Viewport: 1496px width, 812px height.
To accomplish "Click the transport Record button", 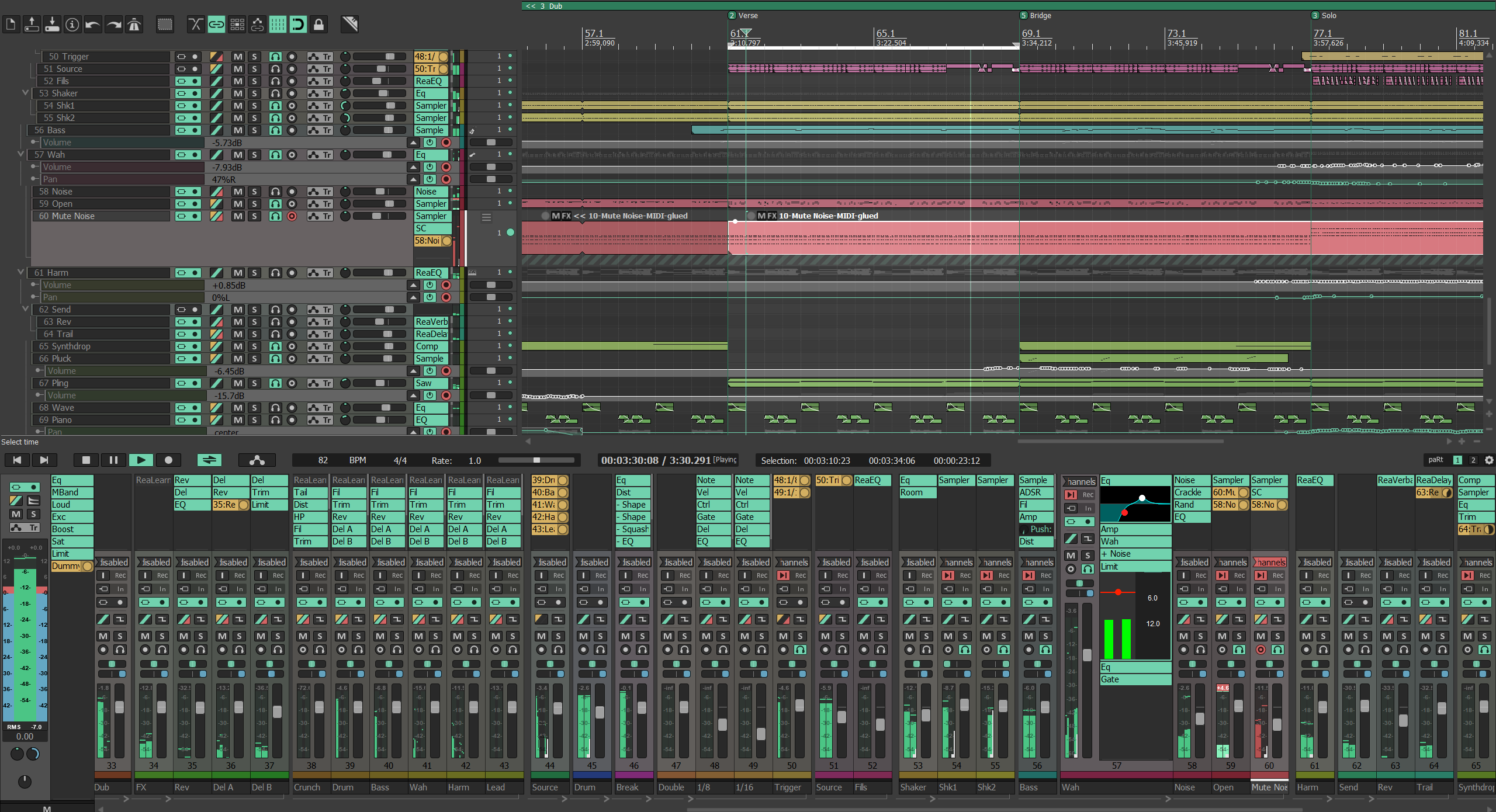I will click(x=168, y=460).
